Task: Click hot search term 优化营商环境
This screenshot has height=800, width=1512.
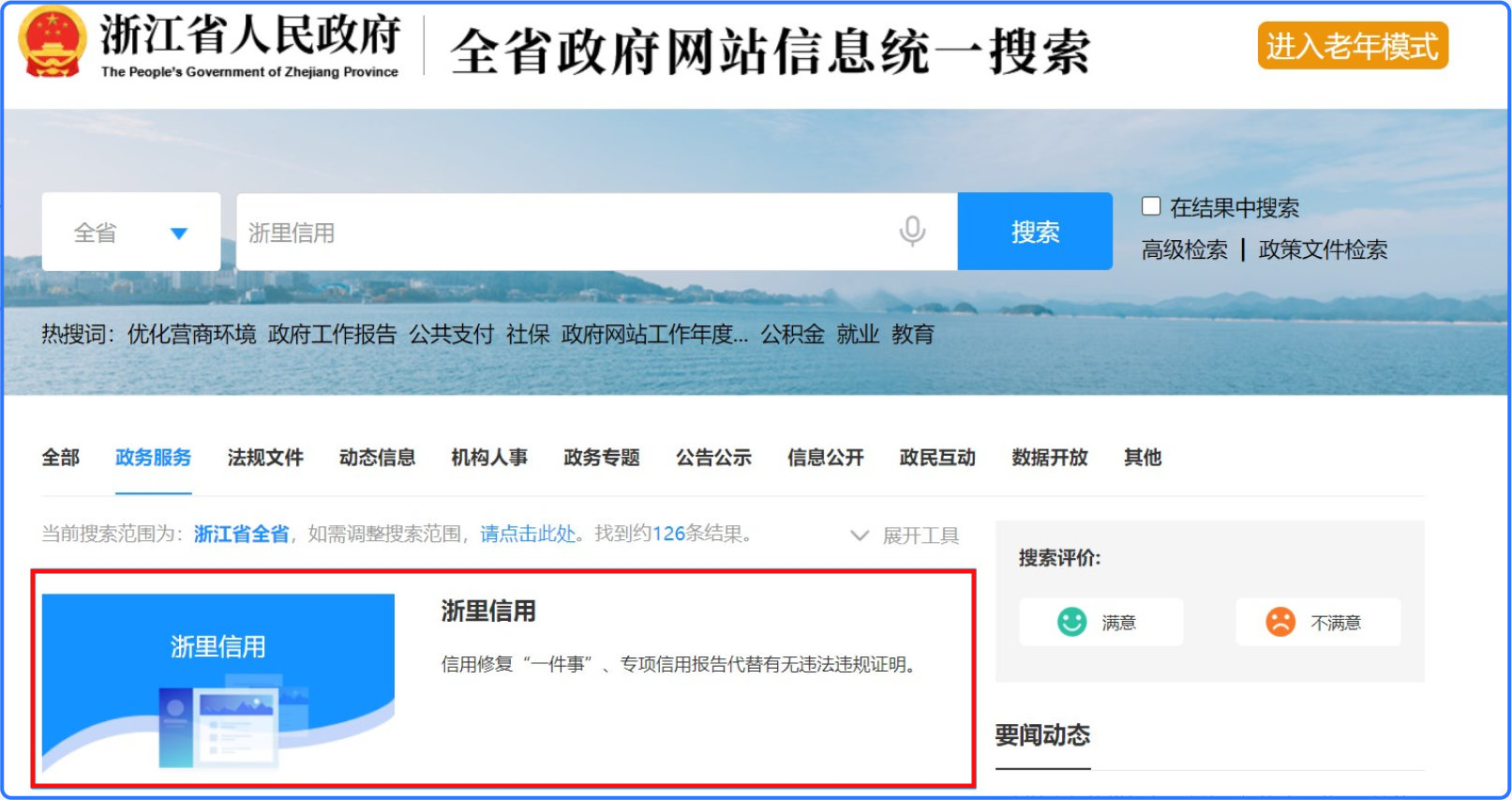Action: pyautogui.click(x=191, y=335)
